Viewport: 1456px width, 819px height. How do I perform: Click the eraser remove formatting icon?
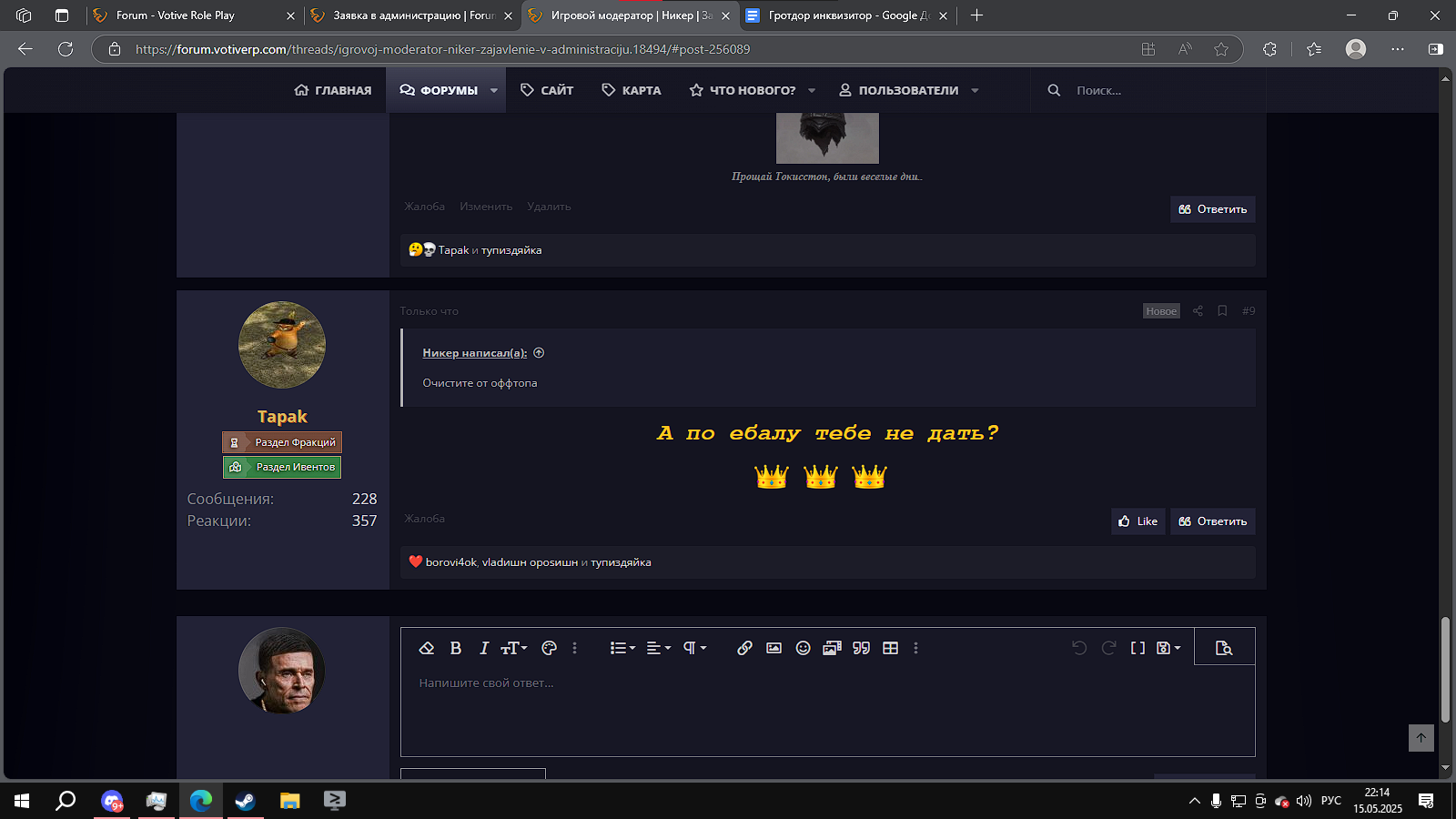click(426, 648)
